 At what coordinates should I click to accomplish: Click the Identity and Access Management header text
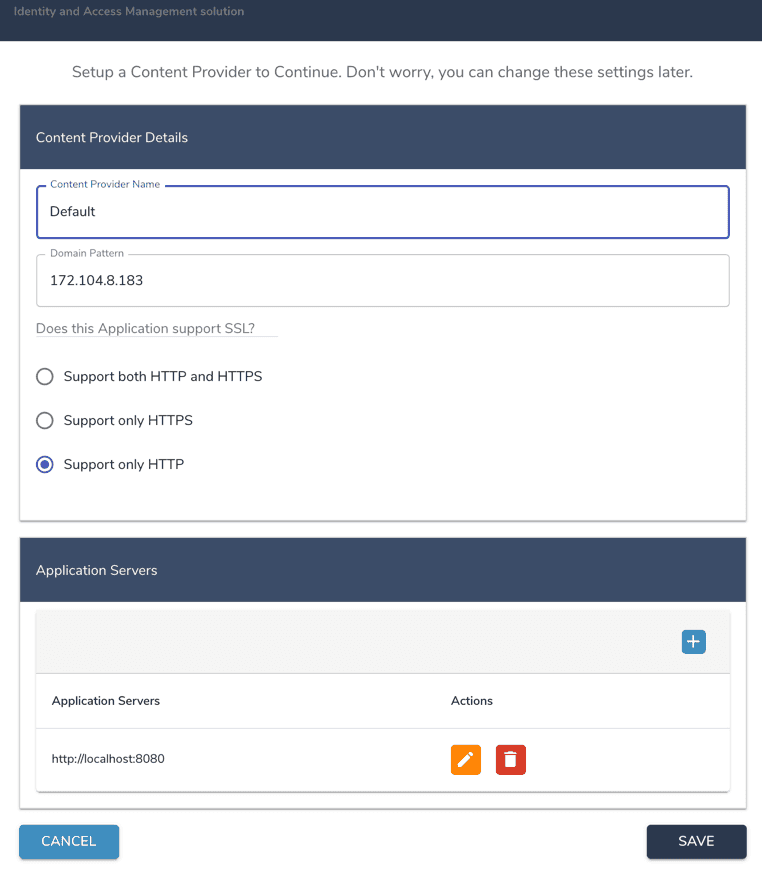[x=129, y=12]
